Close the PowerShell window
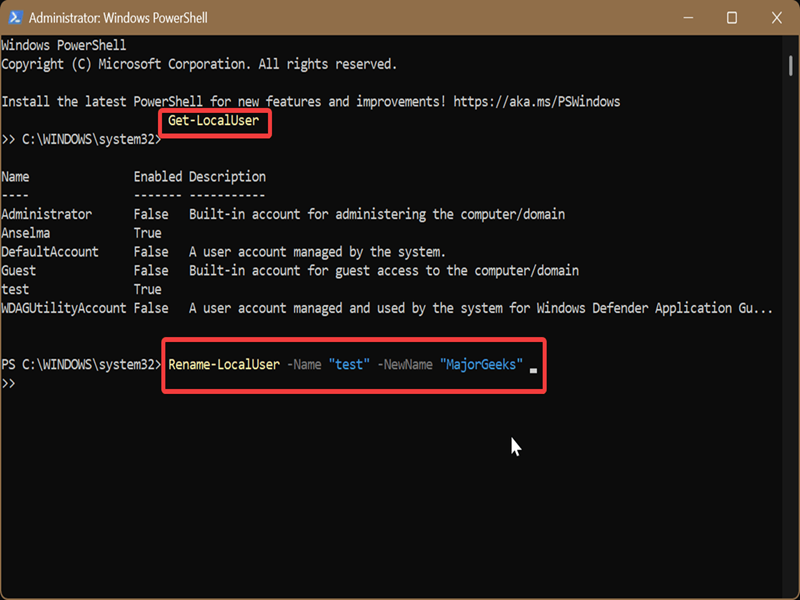This screenshot has width=800, height=600. pyautogui.click(x=778, y=18)
